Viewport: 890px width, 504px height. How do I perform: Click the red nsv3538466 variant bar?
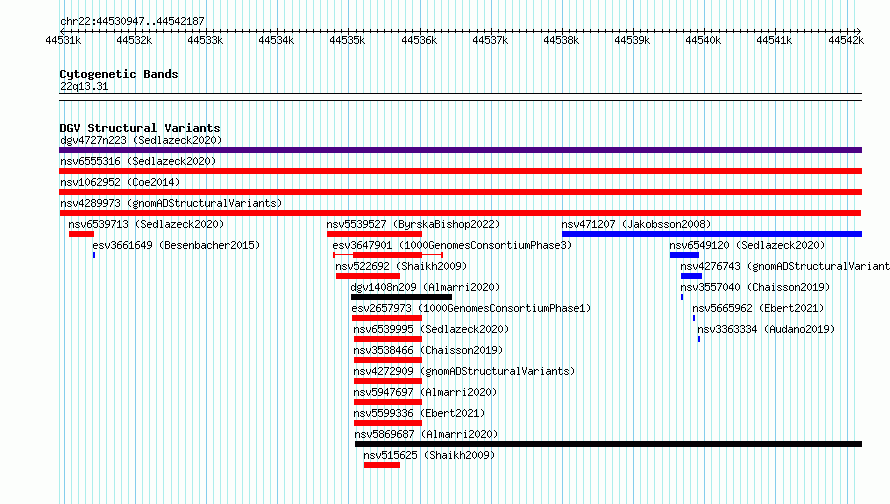[x=388, y=360]
